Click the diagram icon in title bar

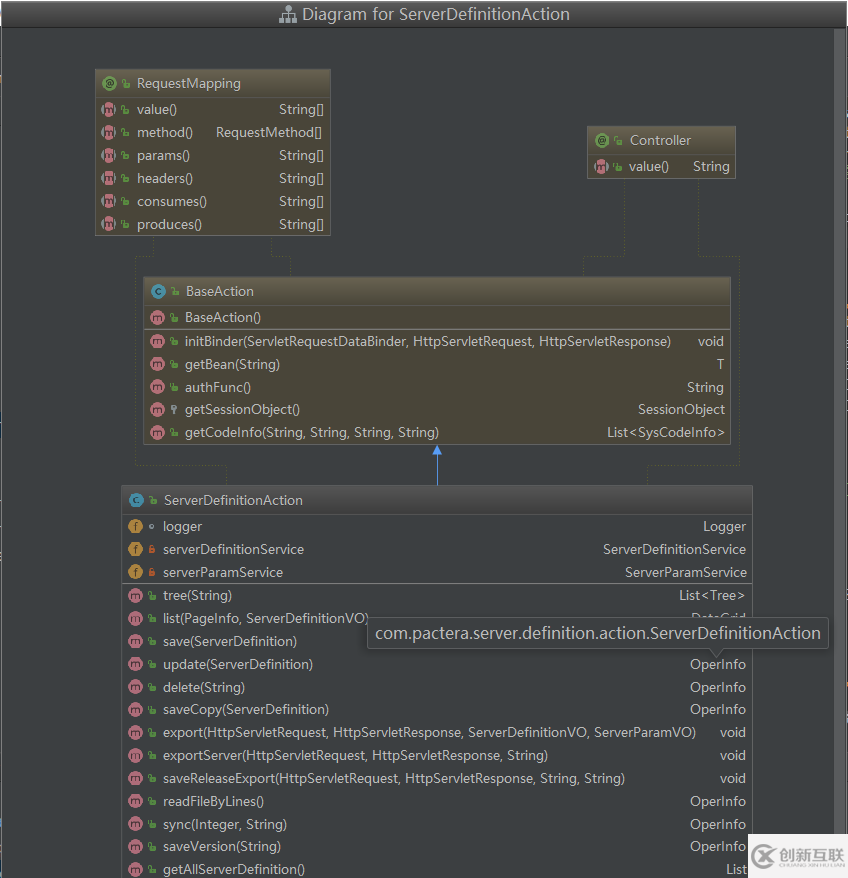coord(287,15)
